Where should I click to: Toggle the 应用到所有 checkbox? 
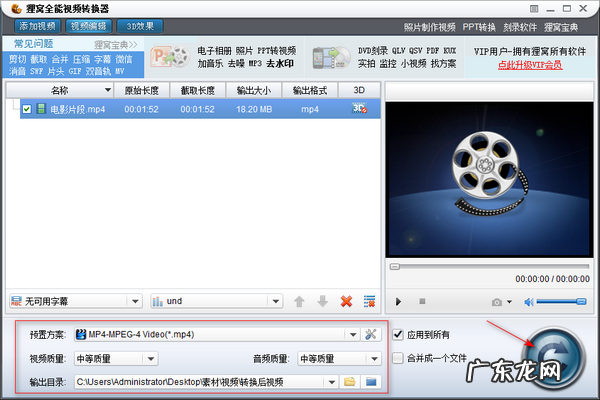[399, 334]
